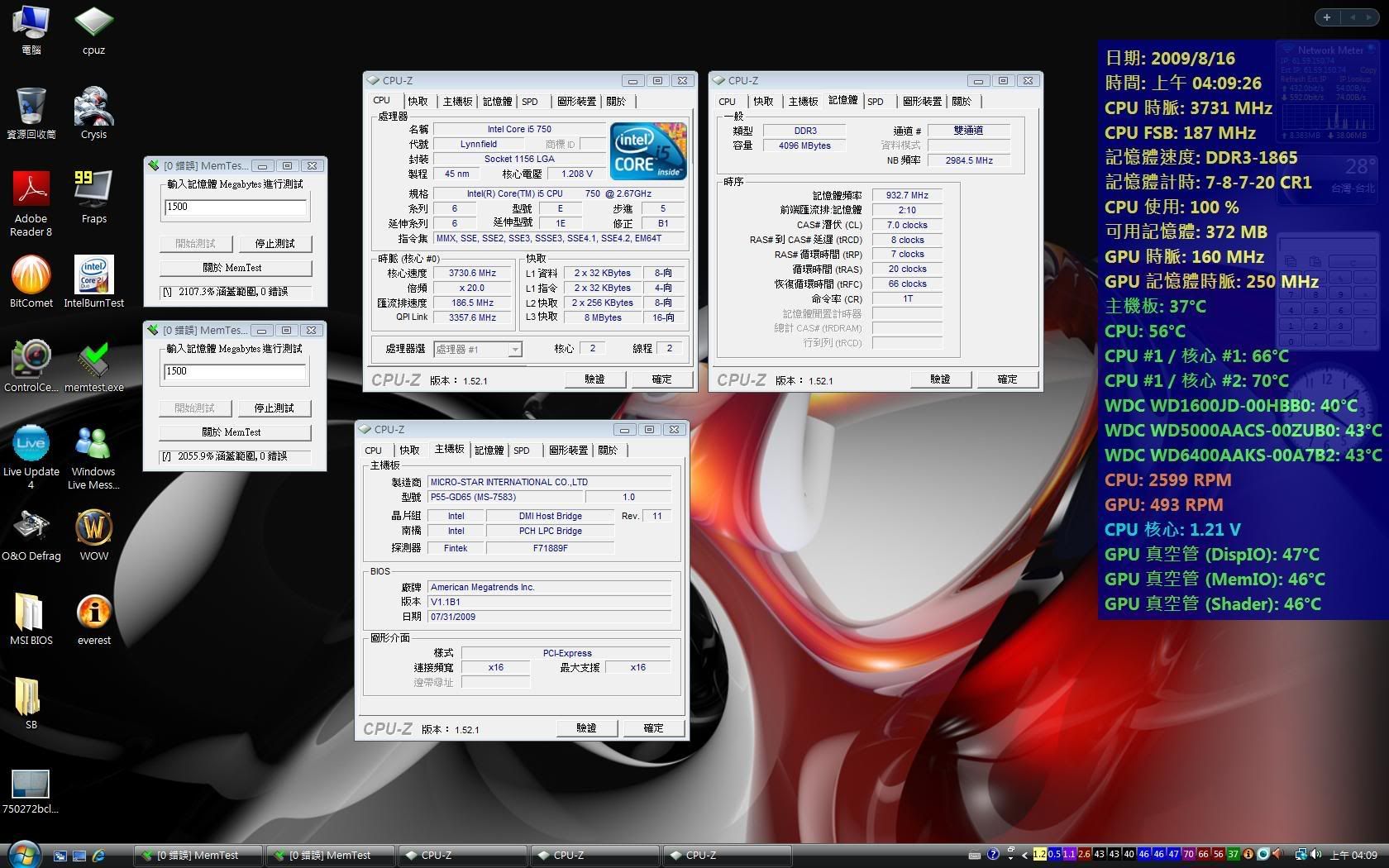Click 驗證 in the mainboard CPU-Z window
The height and width of the screenshot is (868, 1389).
point(587,728)
